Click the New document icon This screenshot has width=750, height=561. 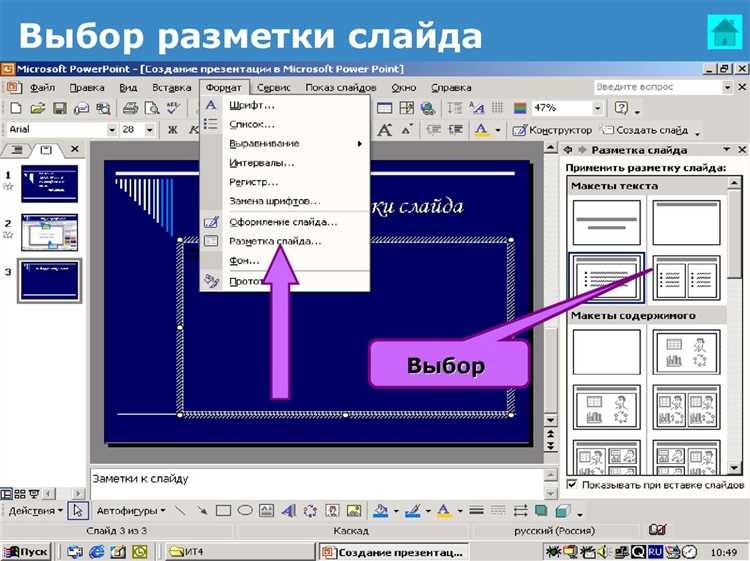16,108
